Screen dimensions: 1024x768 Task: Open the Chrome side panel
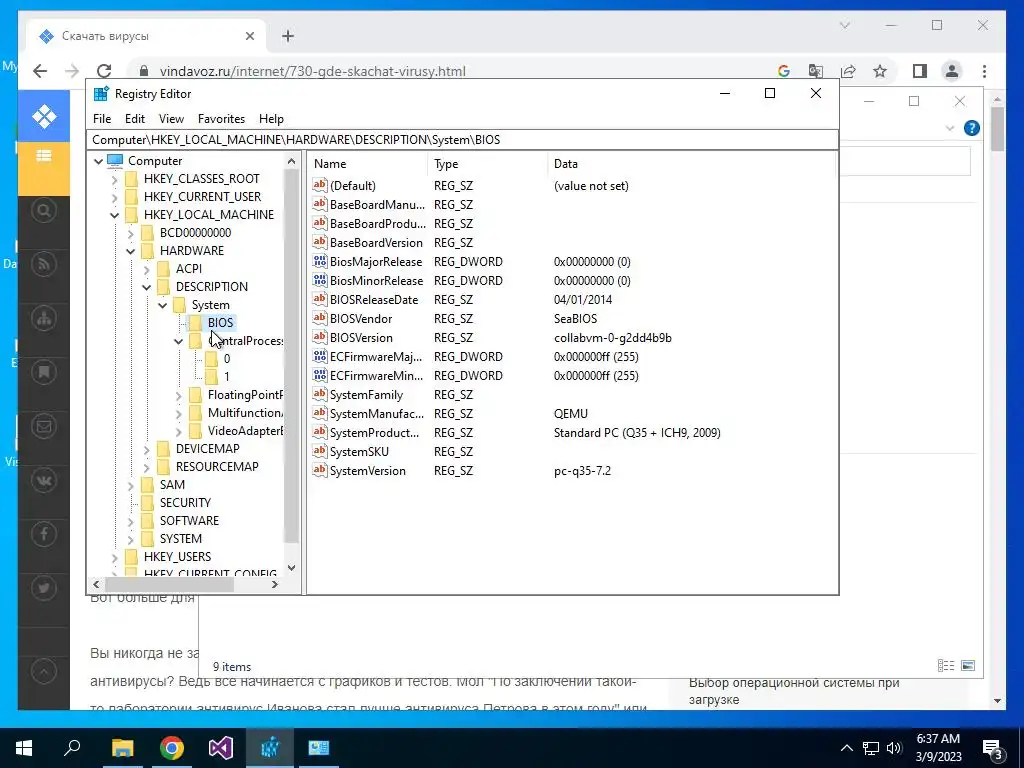tap(920, 71)
